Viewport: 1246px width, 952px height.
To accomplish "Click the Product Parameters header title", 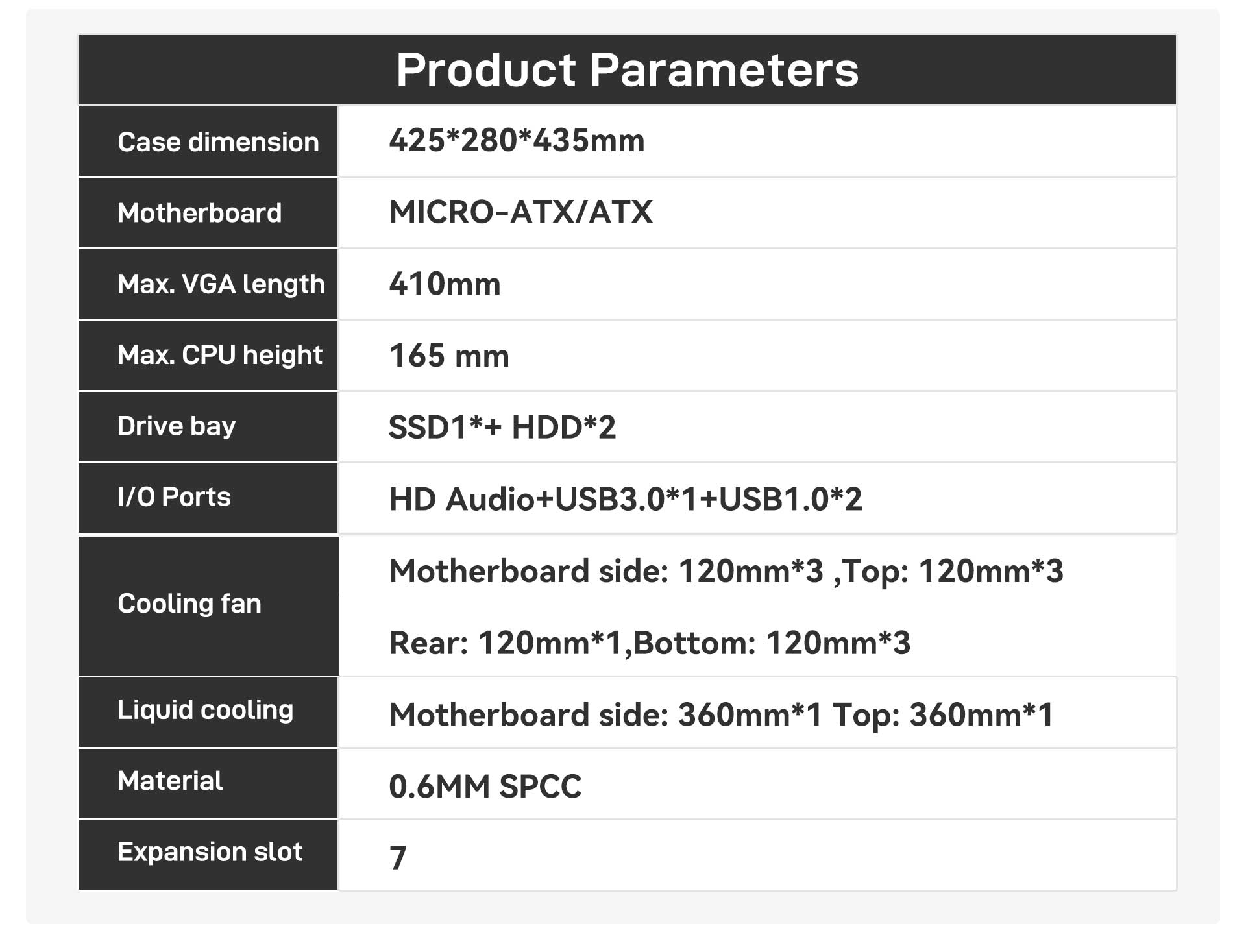I will pos(627,69).
